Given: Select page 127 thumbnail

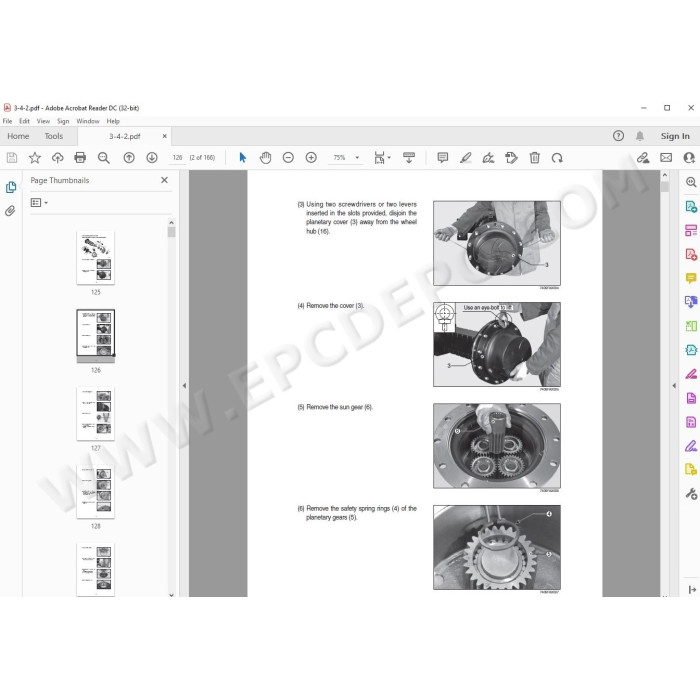Looking at the screenshot, I should coord(96,414).
